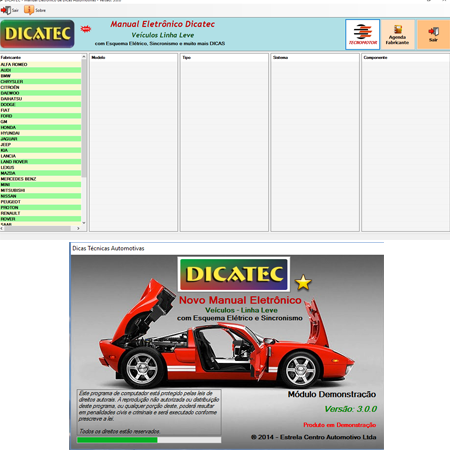Image resolution: width=450 pixels, height=450 pixels.
Task: Choose LAND ROVER from the Fabricante list
Action: [x=40, y=162]
